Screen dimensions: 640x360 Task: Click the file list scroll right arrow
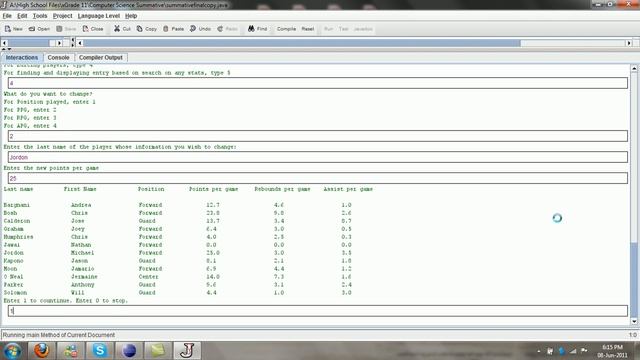click(x=60, y=43)
